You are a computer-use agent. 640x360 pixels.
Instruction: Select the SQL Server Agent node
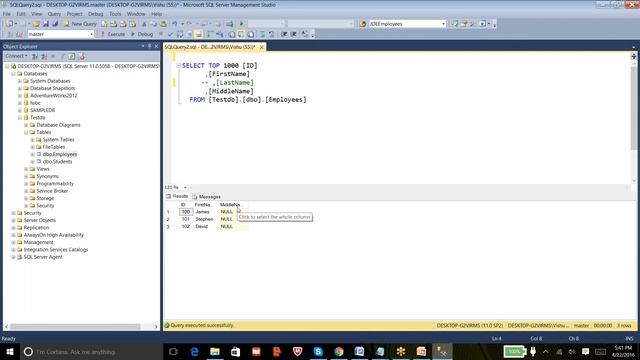43,257
